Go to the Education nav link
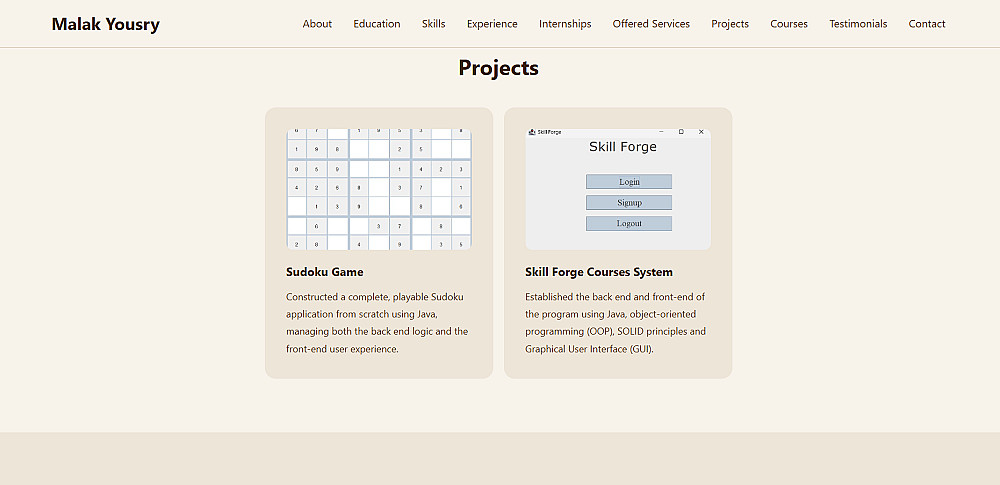The width and height of the screenshot is (1000, 485). tap(376, 24)
